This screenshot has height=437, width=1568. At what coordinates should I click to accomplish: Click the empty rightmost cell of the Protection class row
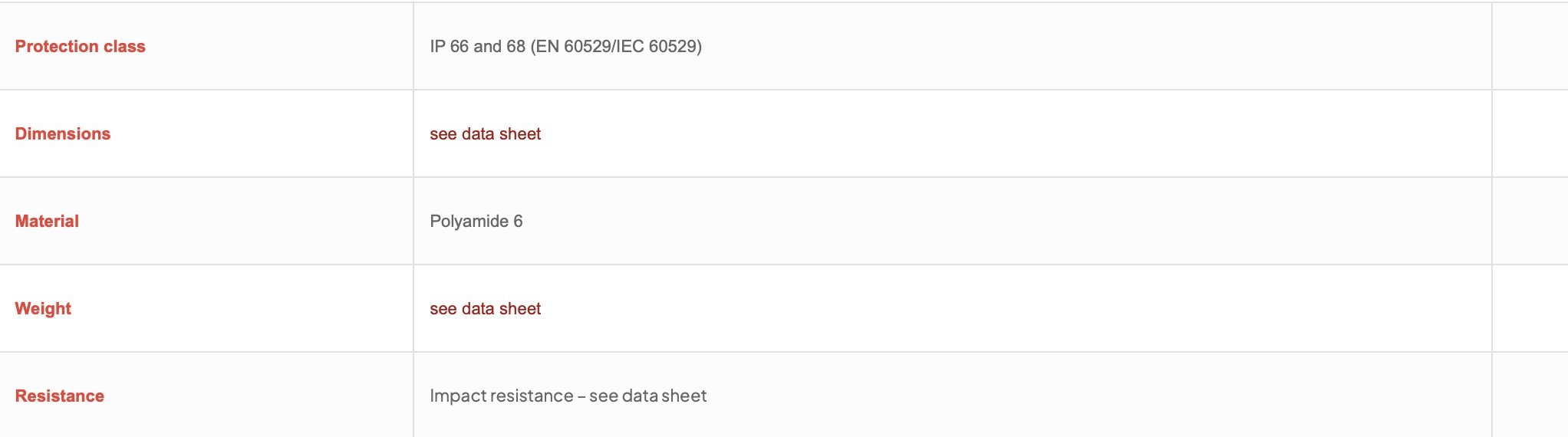click(x=1530, y=46)
